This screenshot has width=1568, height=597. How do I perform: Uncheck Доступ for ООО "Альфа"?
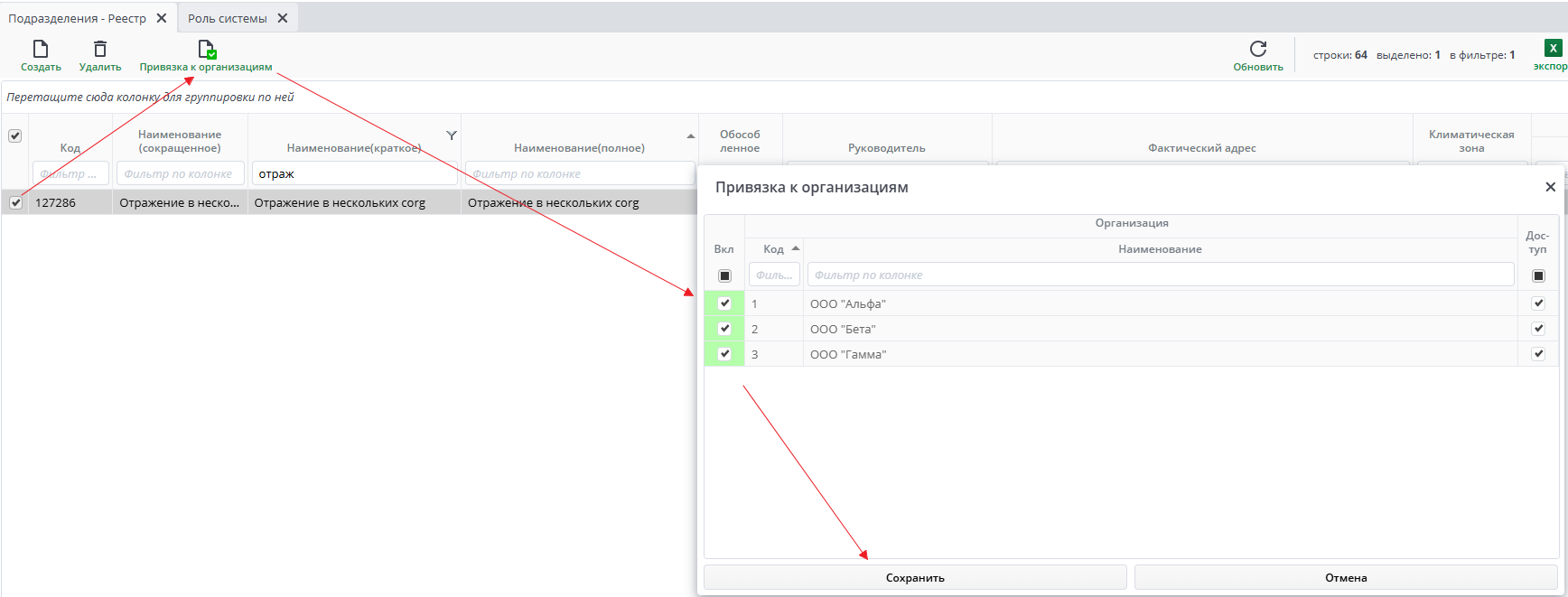(1538, 303)
